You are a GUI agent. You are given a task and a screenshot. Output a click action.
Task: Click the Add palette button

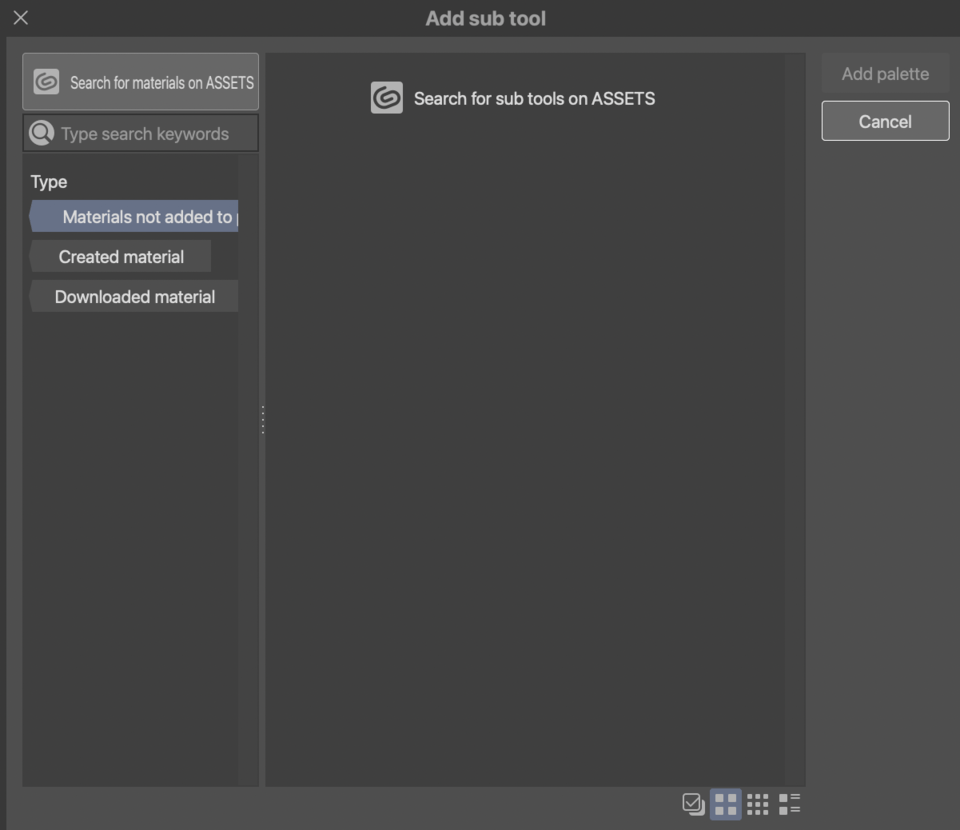pos(885,74)
